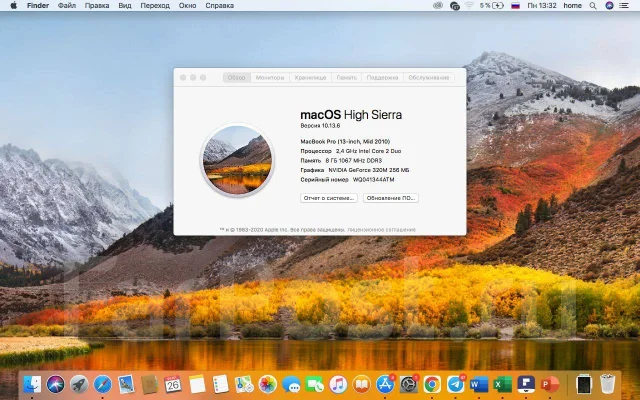This screenshot has height=400, width=640.
Task: Open the Вид menu
Action: (125, 6)
